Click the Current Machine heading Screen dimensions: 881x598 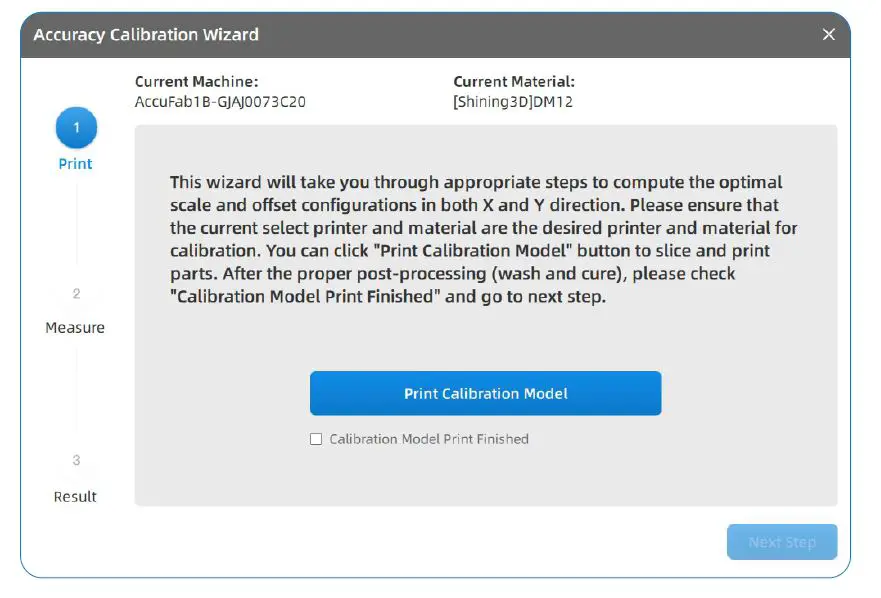click(196, 82)
